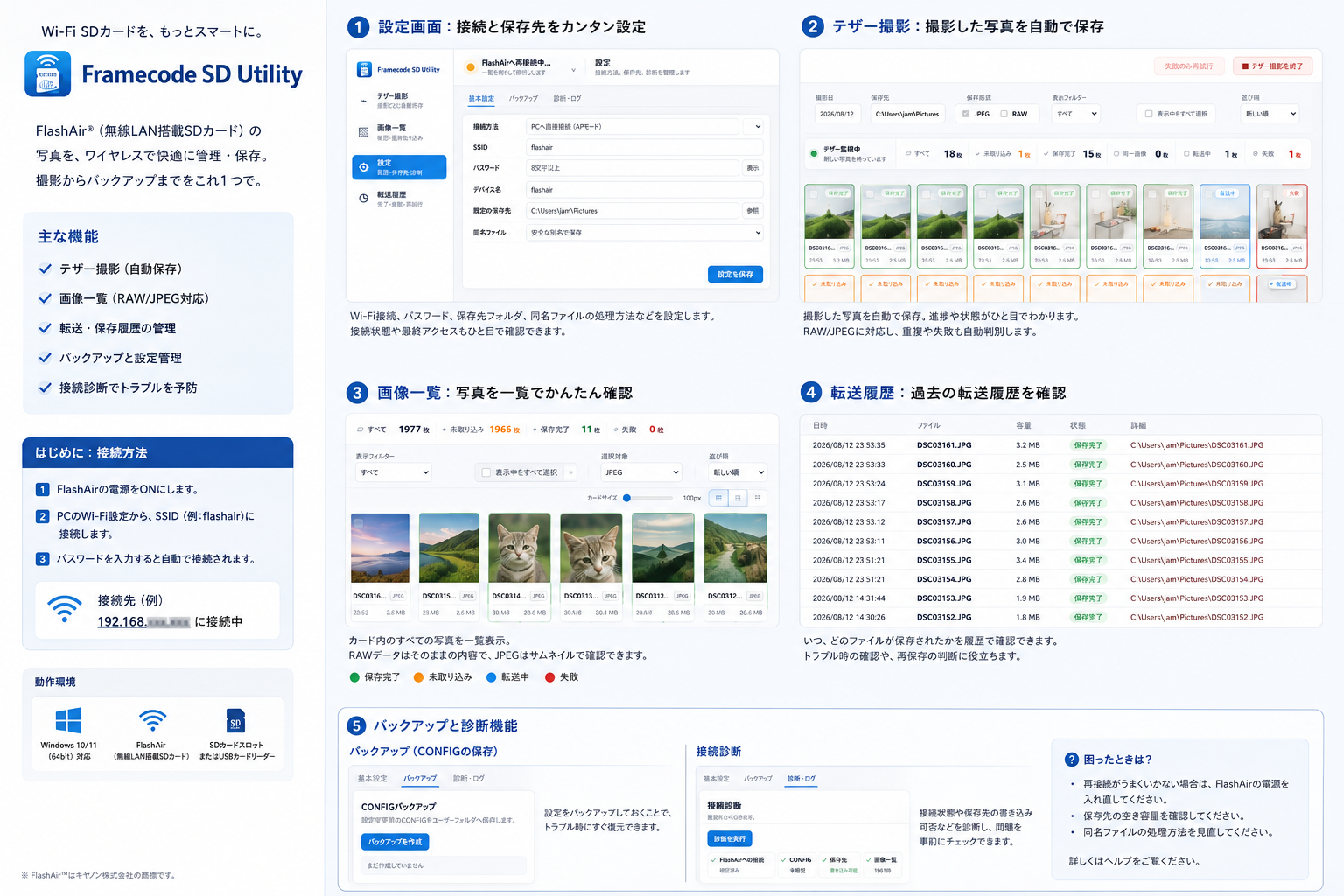
Task: Click the green テザー監視中 status indicator
Action: (x=815, y=153)
